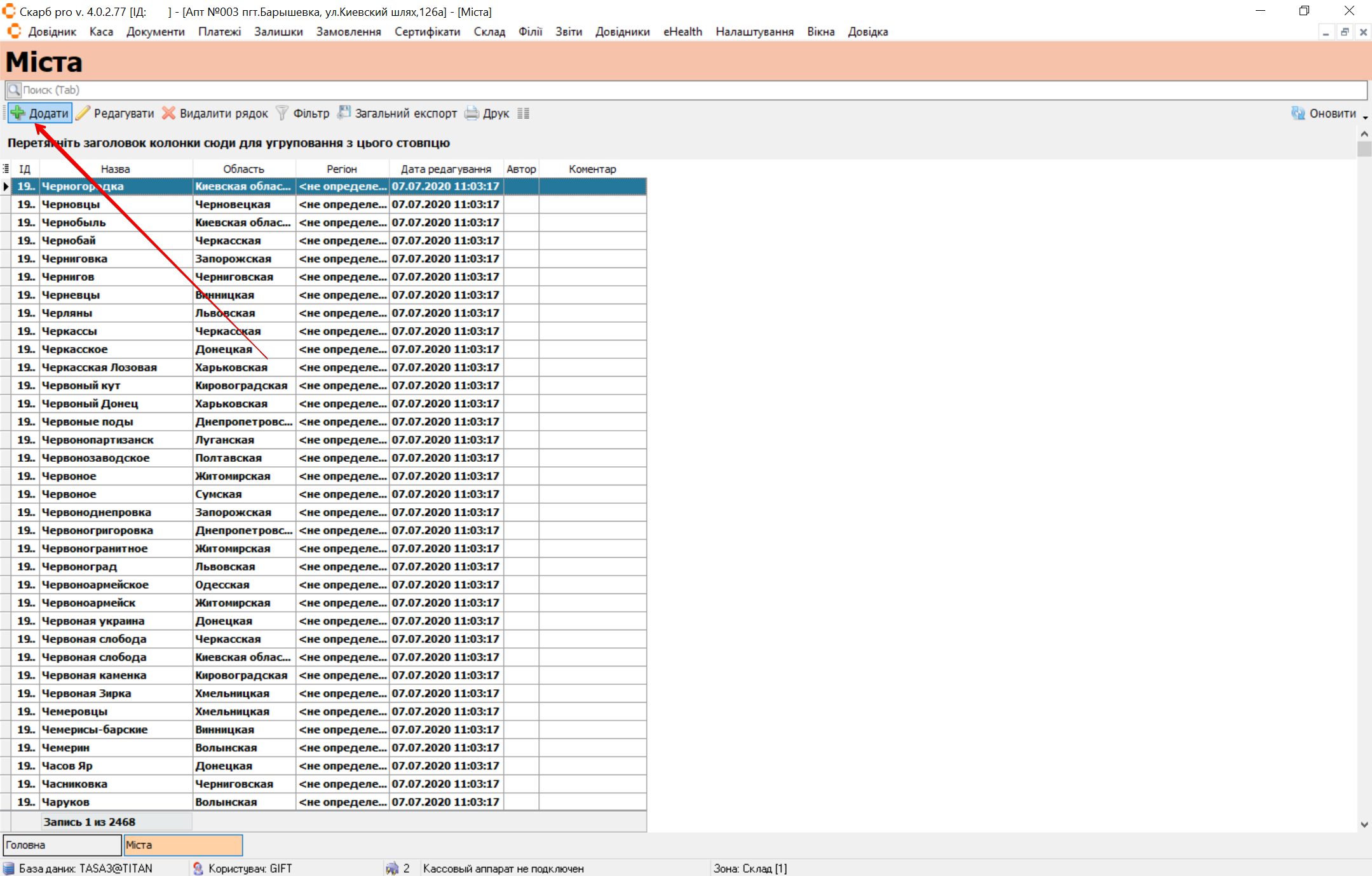Image resolution: width=1372 pixels, height=876 pixels.
Task: Click the Додати (add) plus icon
Action: click(18, 113)
